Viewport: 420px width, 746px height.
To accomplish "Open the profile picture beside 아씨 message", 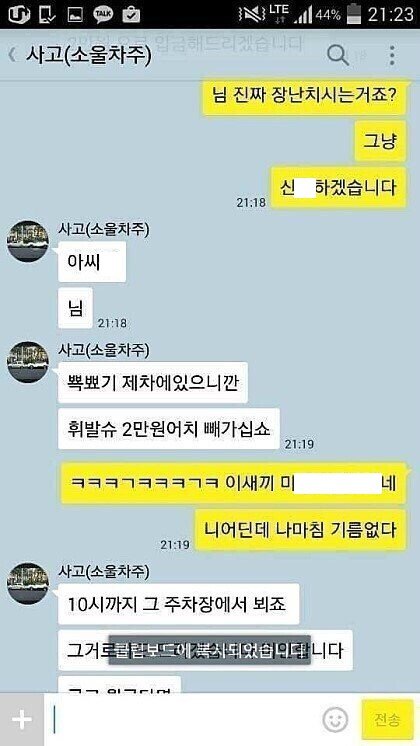I will 28,241.
